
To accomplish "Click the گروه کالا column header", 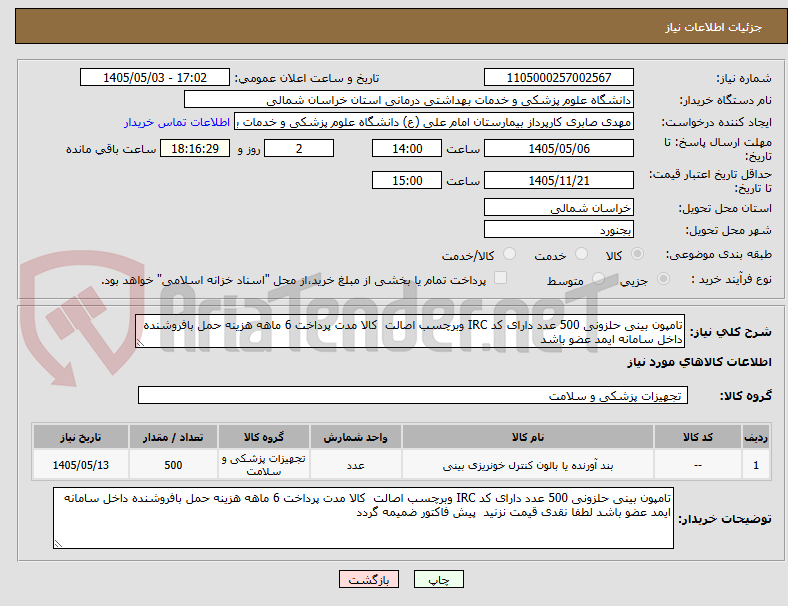I will [x=264, y=437].
